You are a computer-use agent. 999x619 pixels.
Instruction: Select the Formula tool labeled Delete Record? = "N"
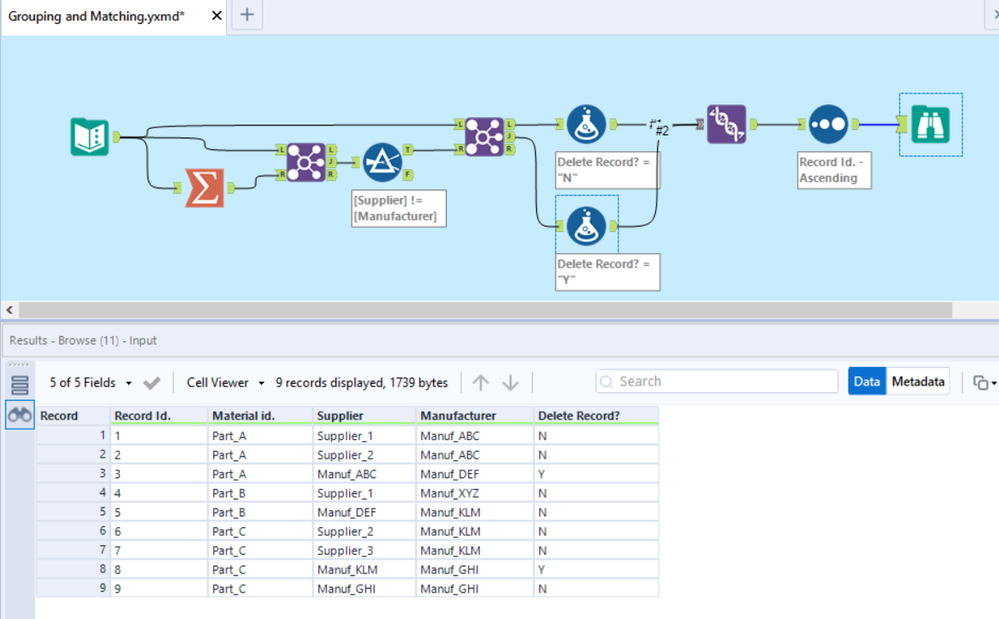586,124
